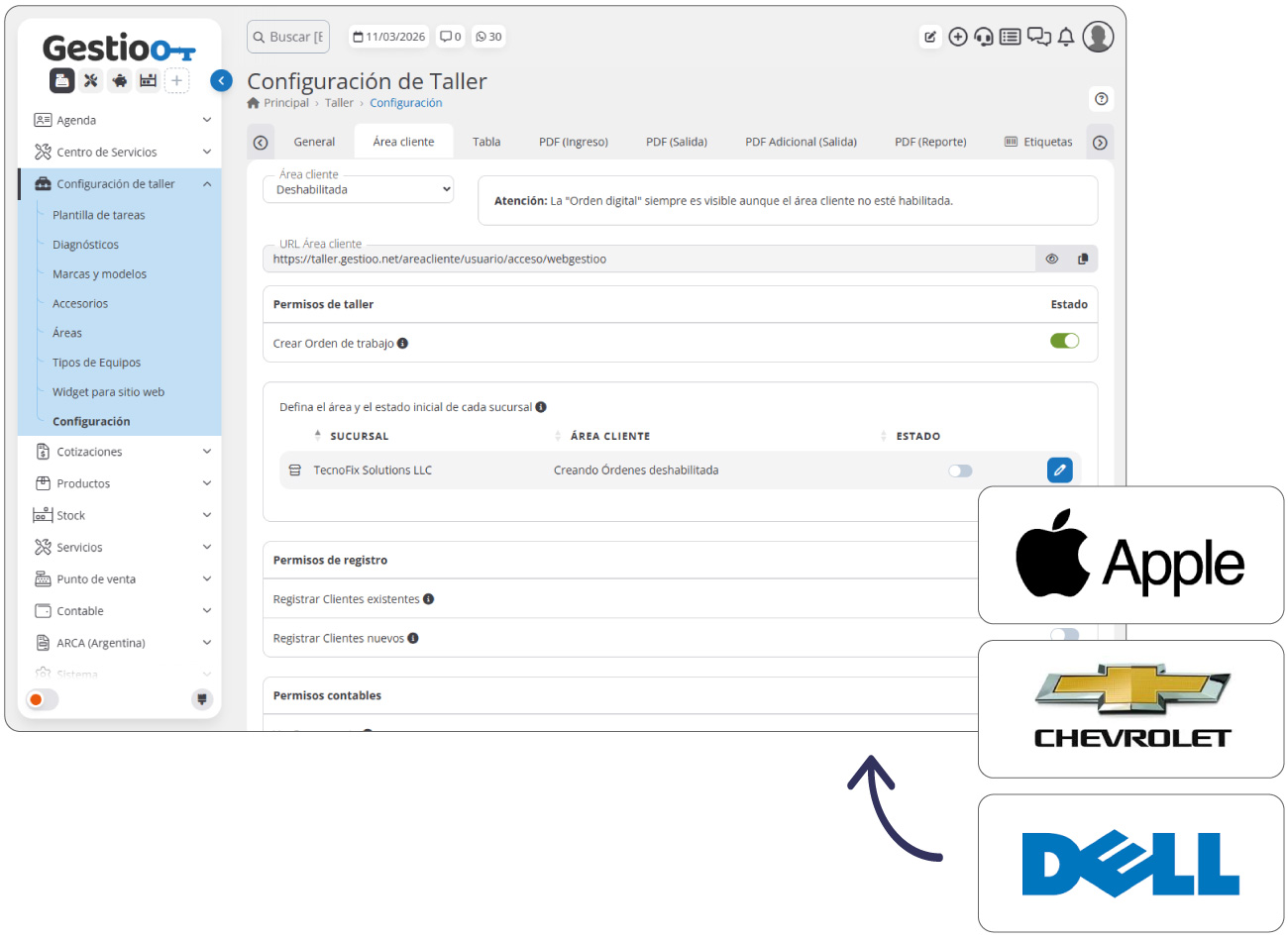
Task: Open the PDF (Ingreso) tab
Action: pyautogui.click(x=574, y=142)
